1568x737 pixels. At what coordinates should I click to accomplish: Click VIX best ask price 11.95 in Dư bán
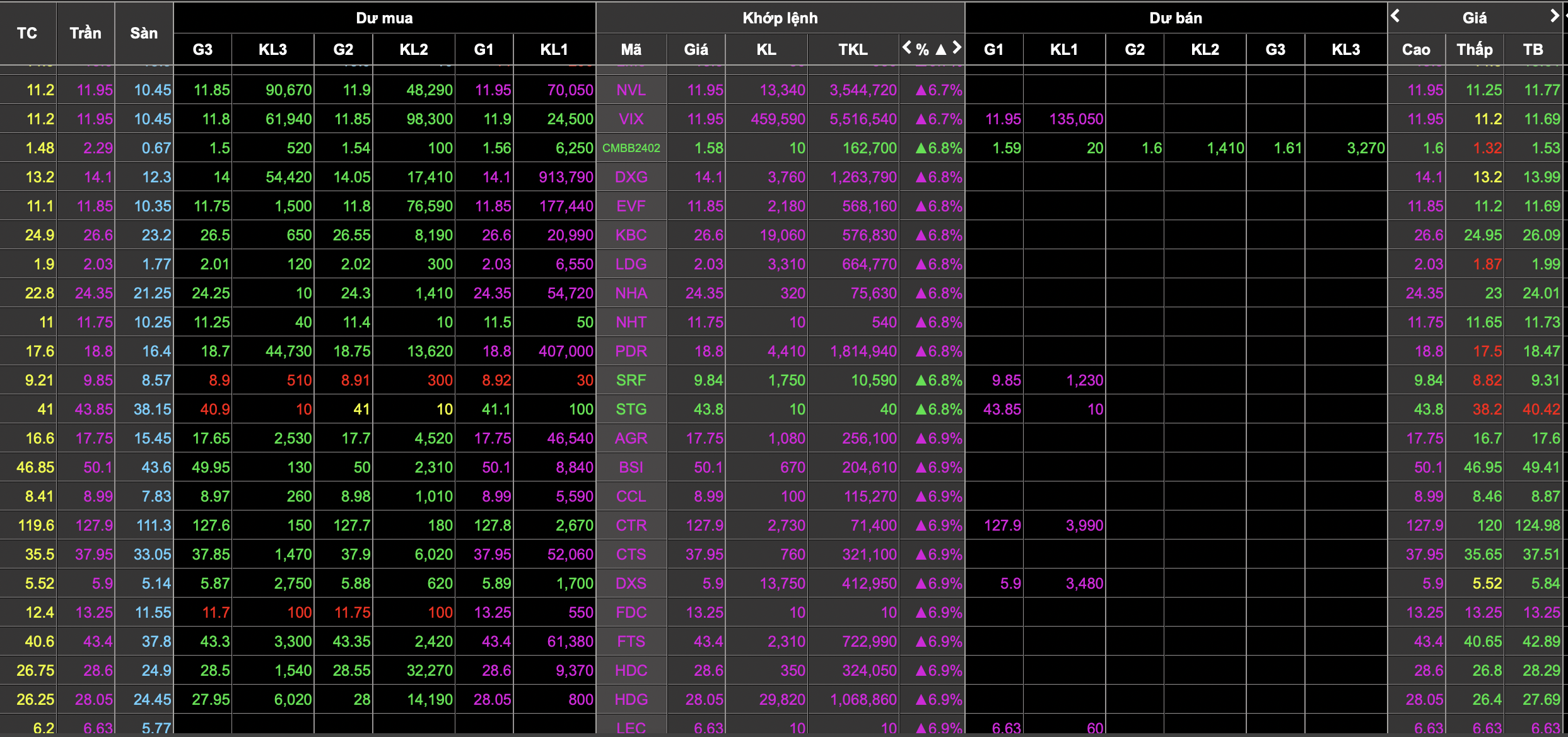click(x=1003, y=119)
